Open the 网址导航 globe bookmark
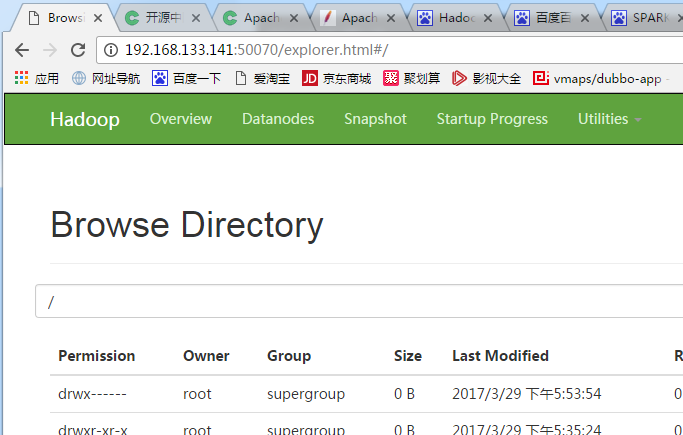This screenshot has width=683, height=435. click(106, 78)
